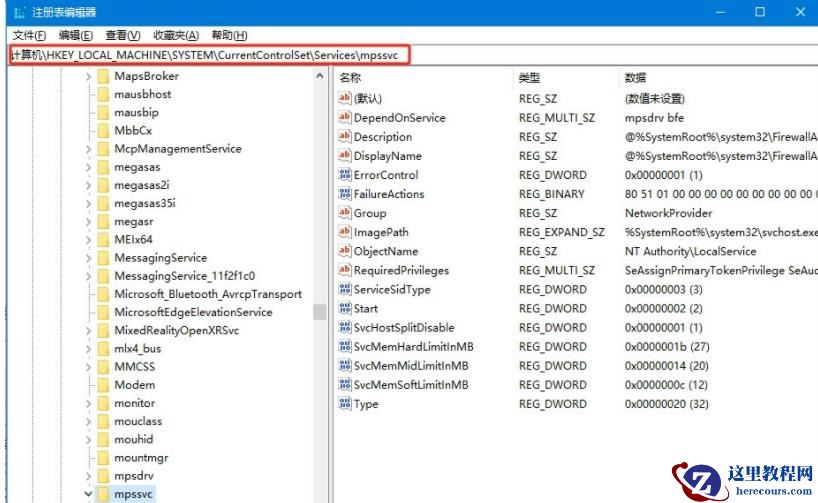Expand the McpManagementService key
This screenshot has height=503, width=818.
point(88,149)
